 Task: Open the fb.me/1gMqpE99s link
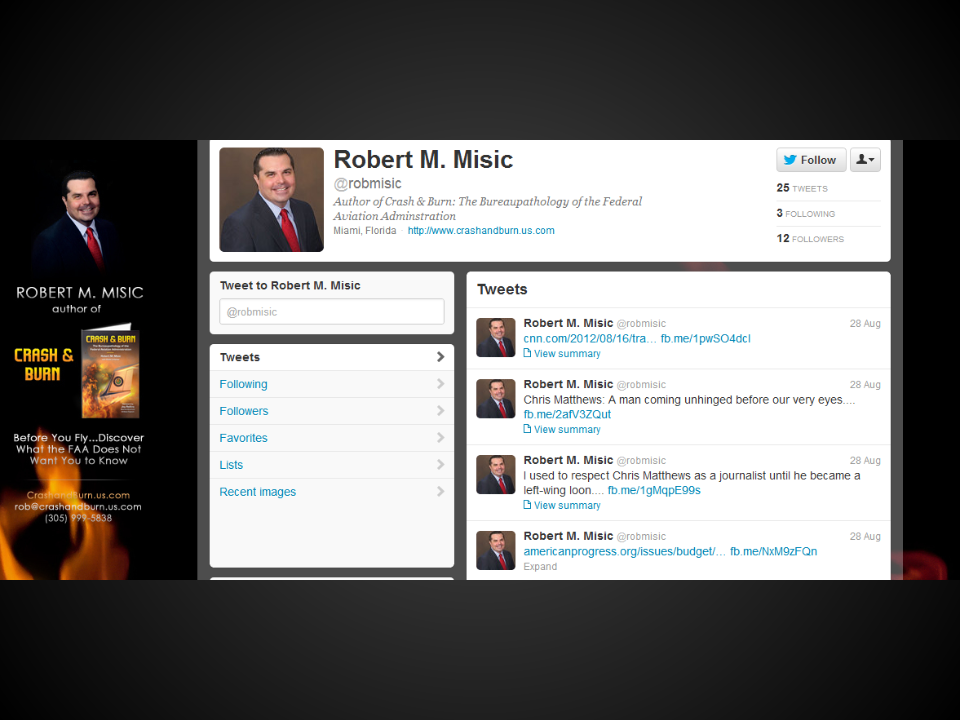point(654,490)
